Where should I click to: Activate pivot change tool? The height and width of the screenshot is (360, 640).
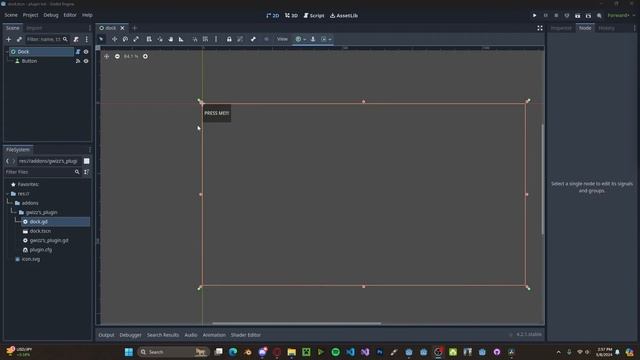pyautogui.click(x=160, y=39)
